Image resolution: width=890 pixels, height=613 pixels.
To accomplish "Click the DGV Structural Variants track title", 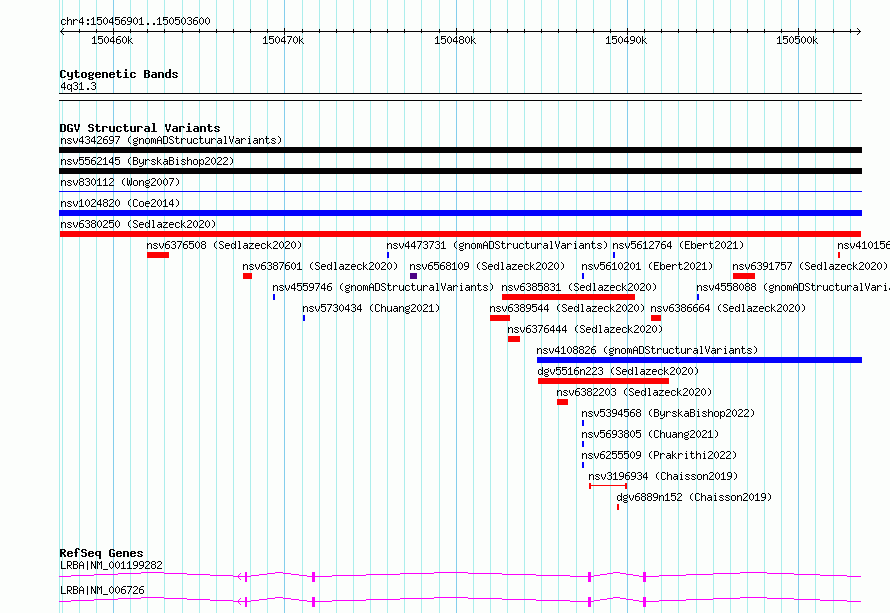I will point(140,128).
